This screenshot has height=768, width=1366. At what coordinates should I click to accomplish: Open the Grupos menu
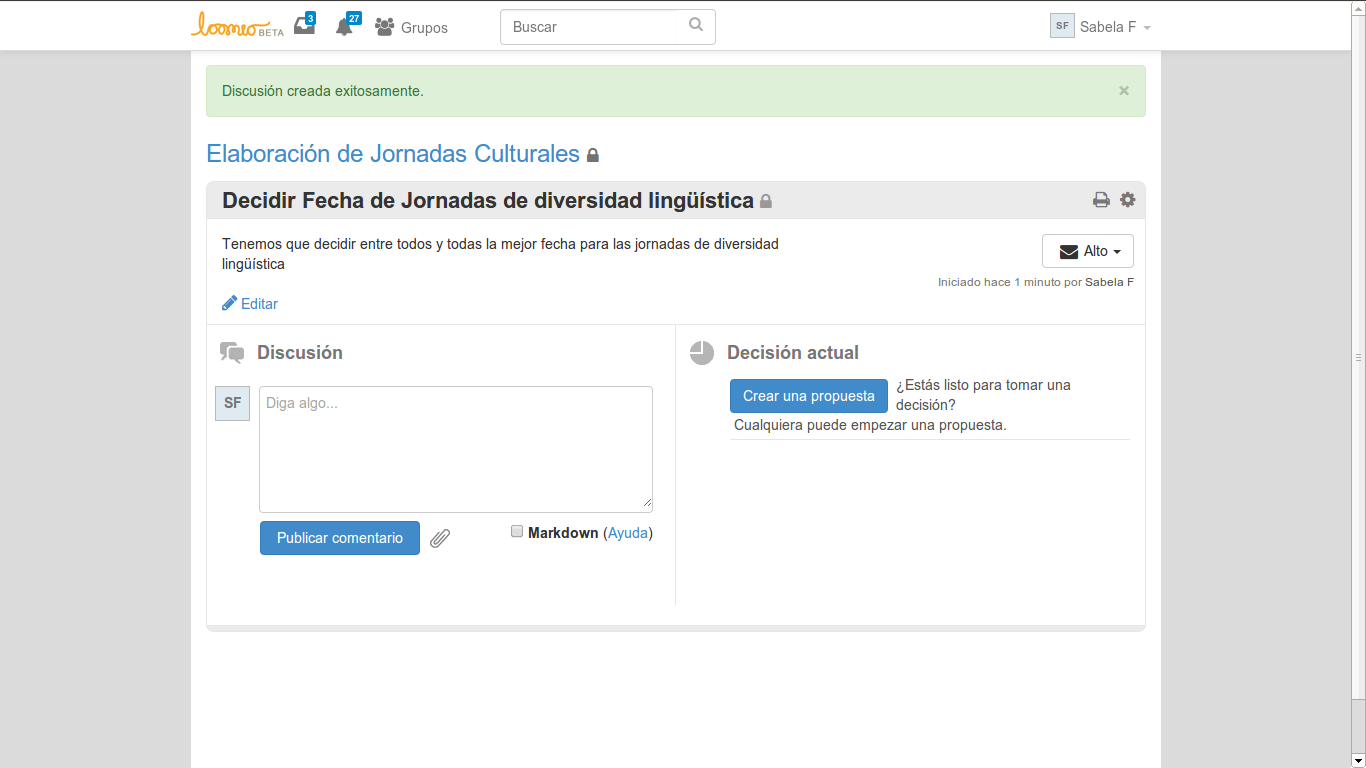(x=412, y=28)
